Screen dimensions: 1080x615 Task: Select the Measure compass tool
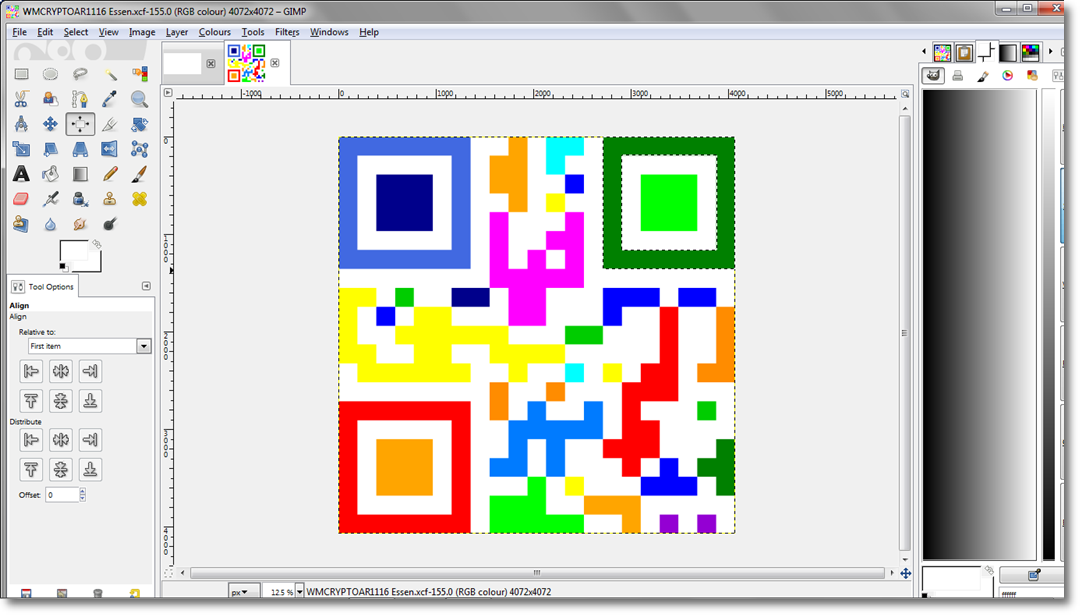(21, 124)
